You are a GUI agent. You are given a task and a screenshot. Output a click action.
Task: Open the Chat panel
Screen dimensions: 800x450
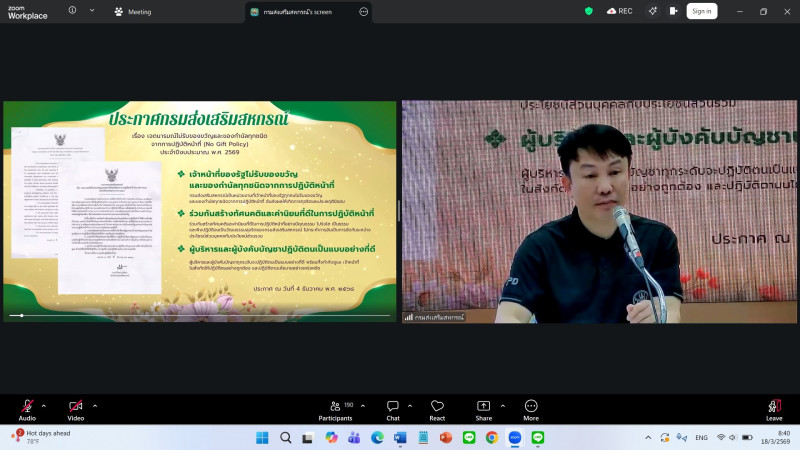[x=393, y=408]
